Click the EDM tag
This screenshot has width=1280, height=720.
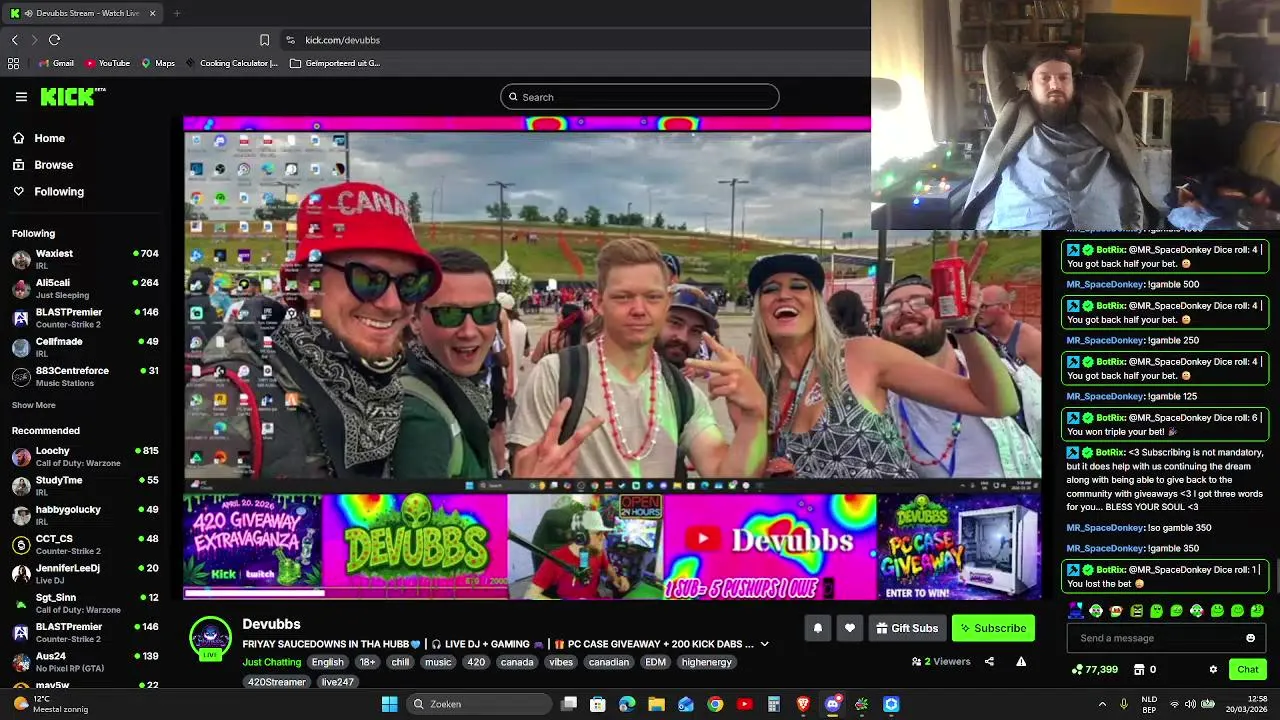655,662
